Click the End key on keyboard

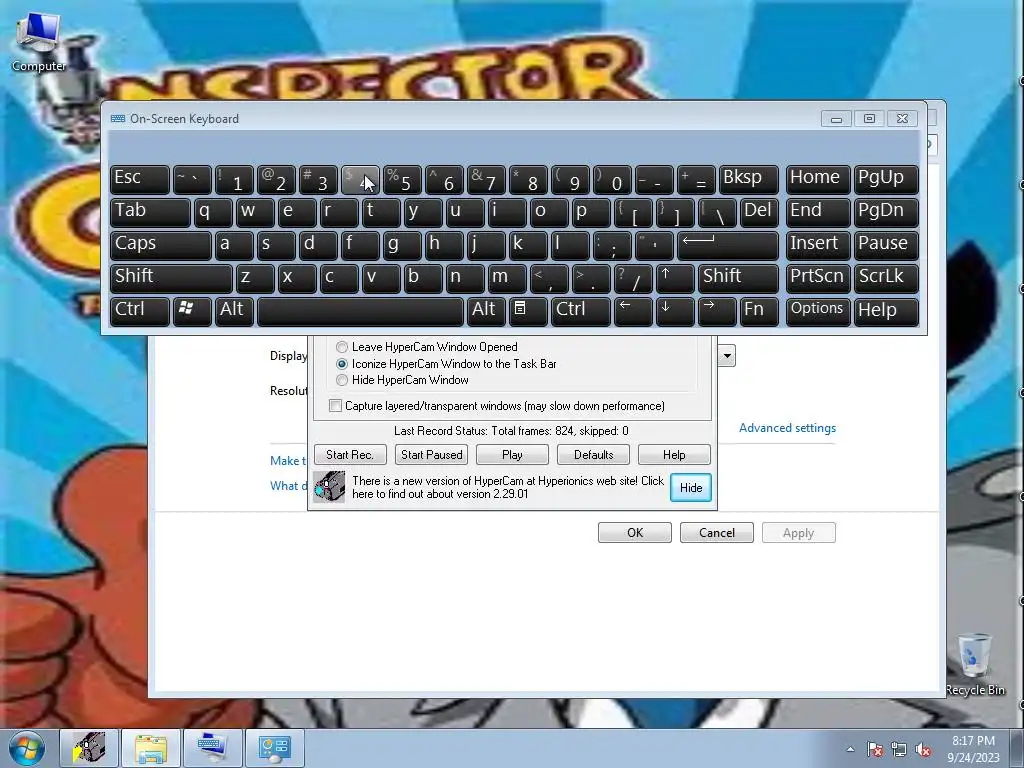(x=818, y=212)
